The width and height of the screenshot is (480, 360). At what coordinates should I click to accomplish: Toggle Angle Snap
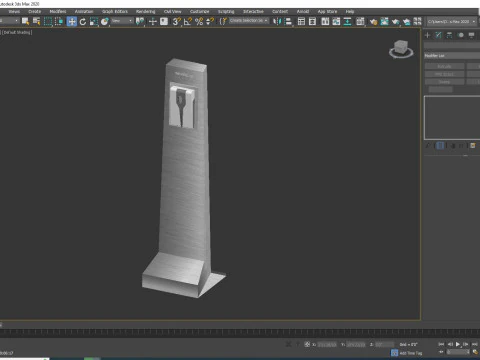188,22
